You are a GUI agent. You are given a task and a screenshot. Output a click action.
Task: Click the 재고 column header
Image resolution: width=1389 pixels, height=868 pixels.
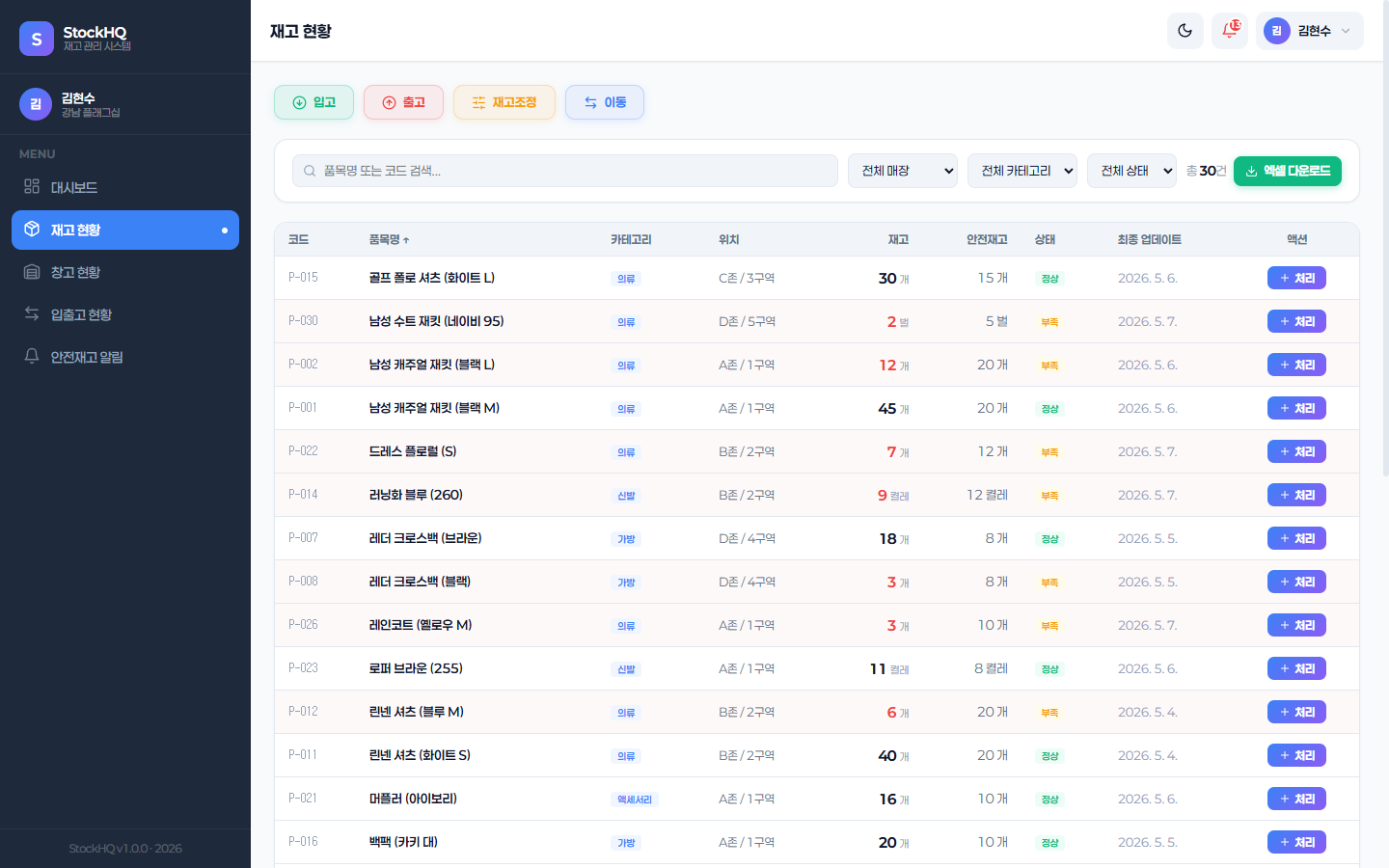[x=898, y=239]
